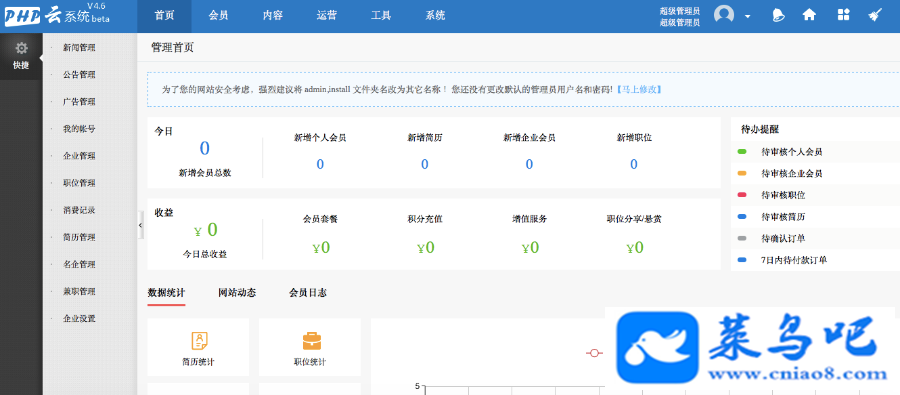The image size is (900, 395).
Task: Open 消费记录 in the sidebar
Action: coord(79,210)
